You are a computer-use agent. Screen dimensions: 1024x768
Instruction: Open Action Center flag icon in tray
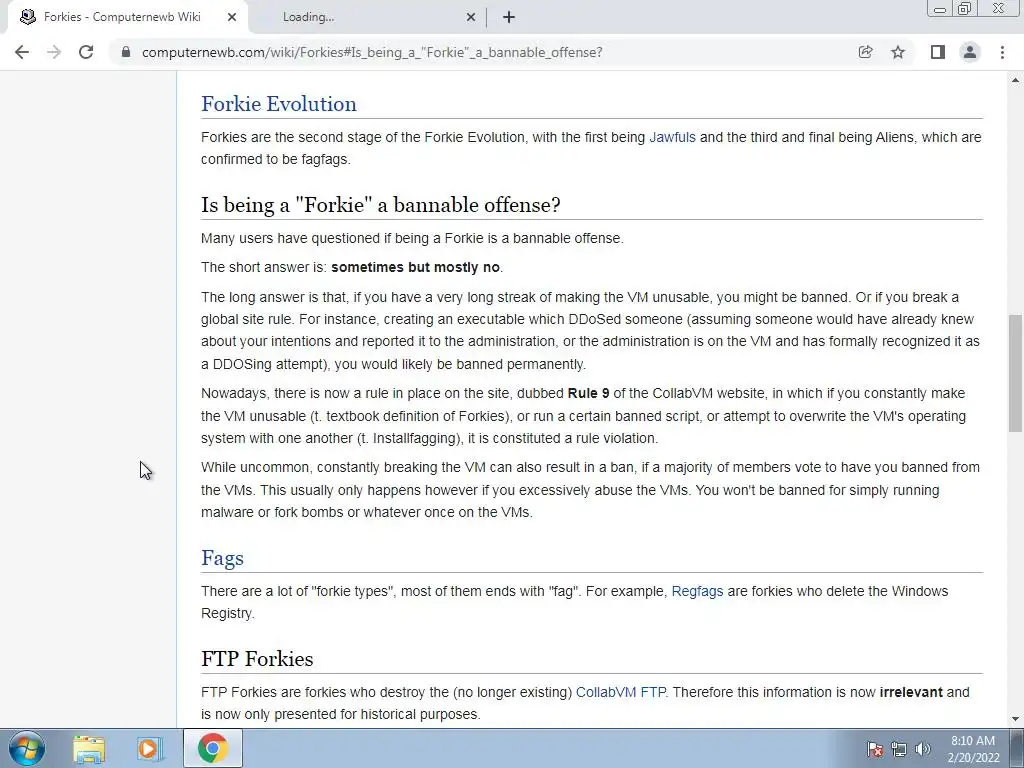[x=875, y=749]
